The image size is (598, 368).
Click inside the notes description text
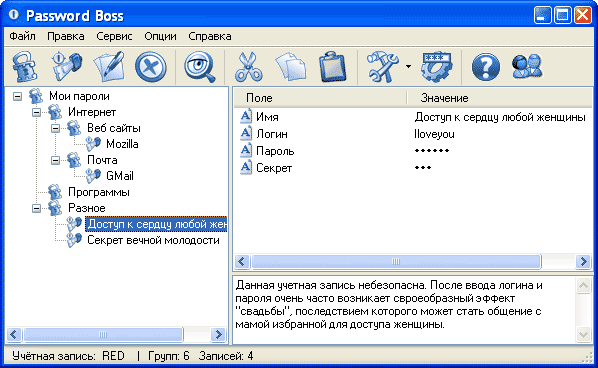click(389, 305)
